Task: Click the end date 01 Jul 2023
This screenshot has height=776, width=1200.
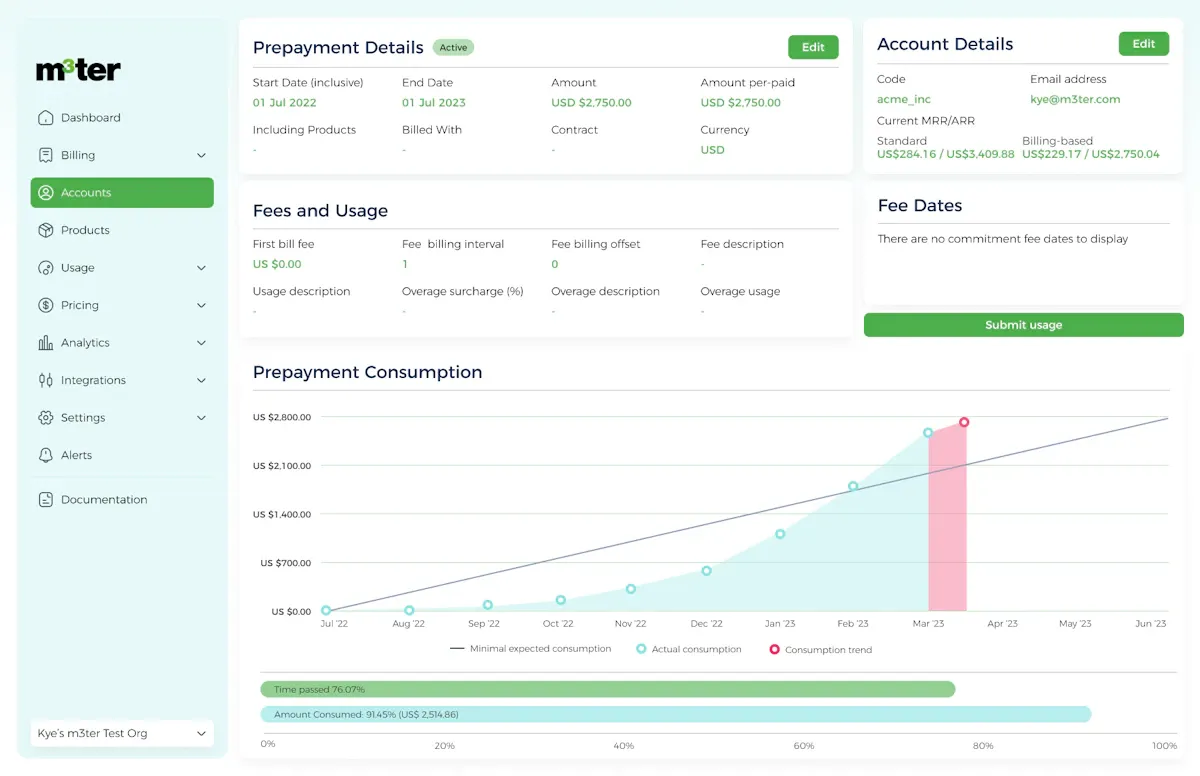Action: [x=434, y=102]
